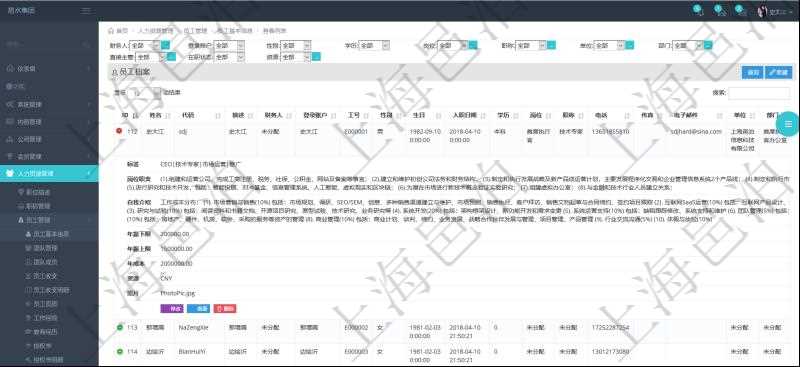Click the 人力资源管理 breadcrumb link
This screenshot has width=800, height=367.
[x=155, y=31]
